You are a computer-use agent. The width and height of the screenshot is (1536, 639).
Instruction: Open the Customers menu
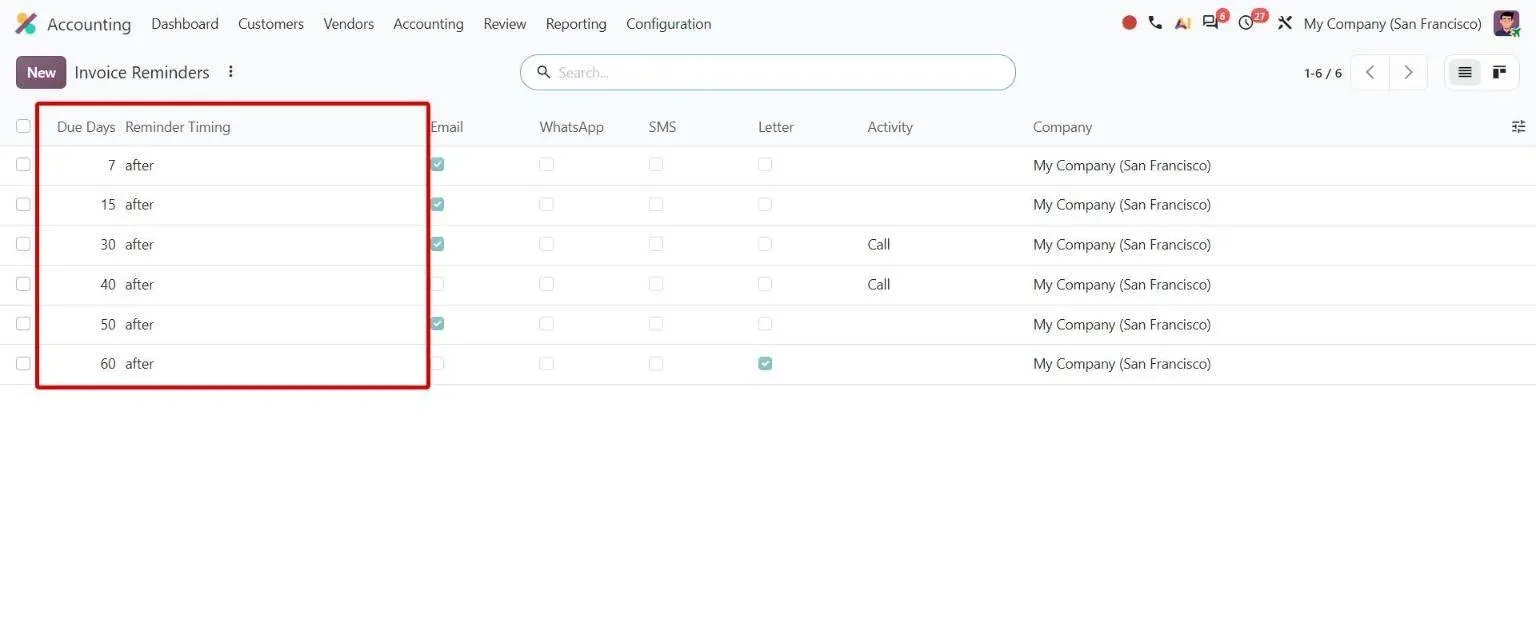271,24
